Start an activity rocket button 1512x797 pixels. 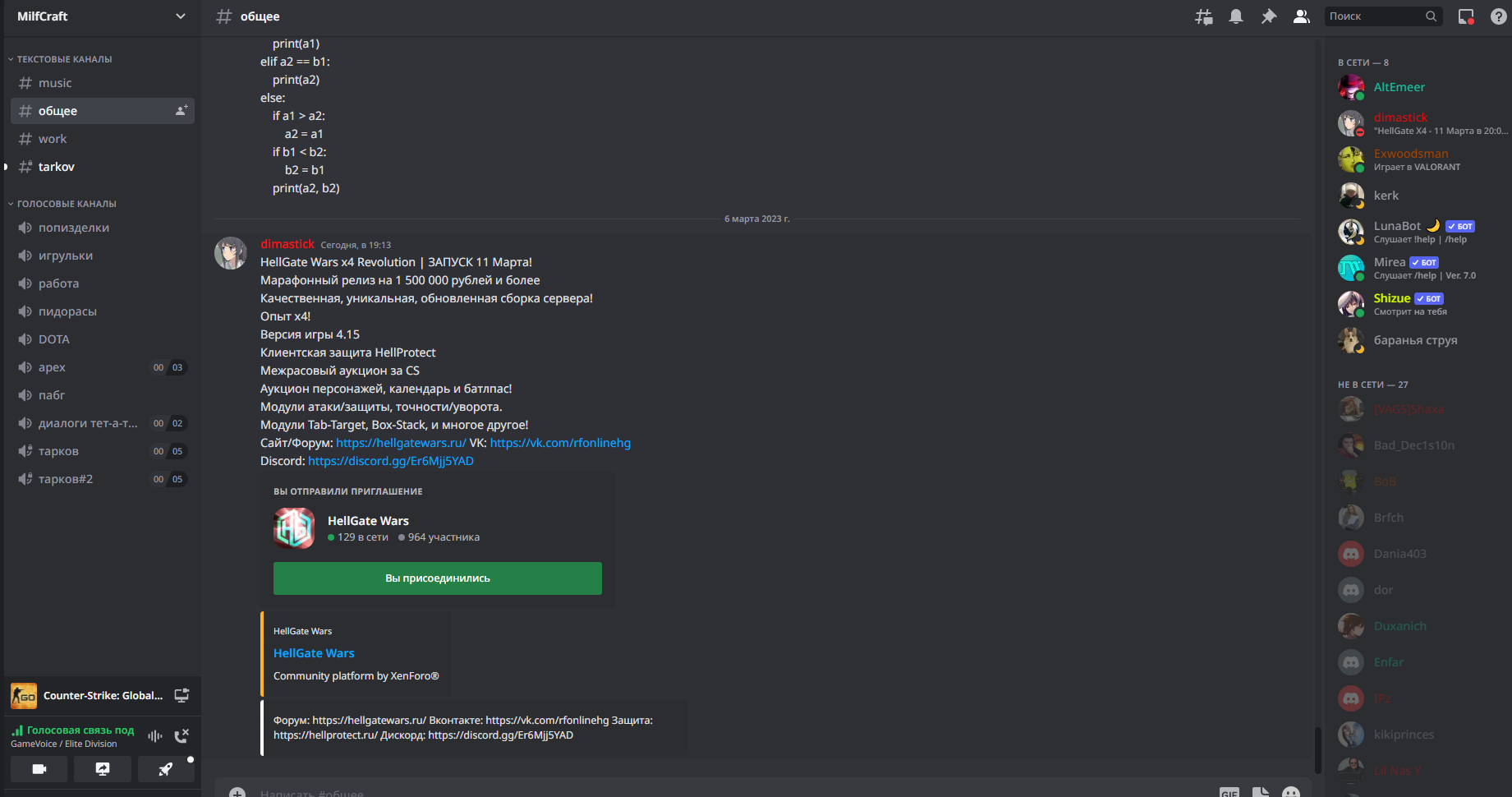[166, 769]
